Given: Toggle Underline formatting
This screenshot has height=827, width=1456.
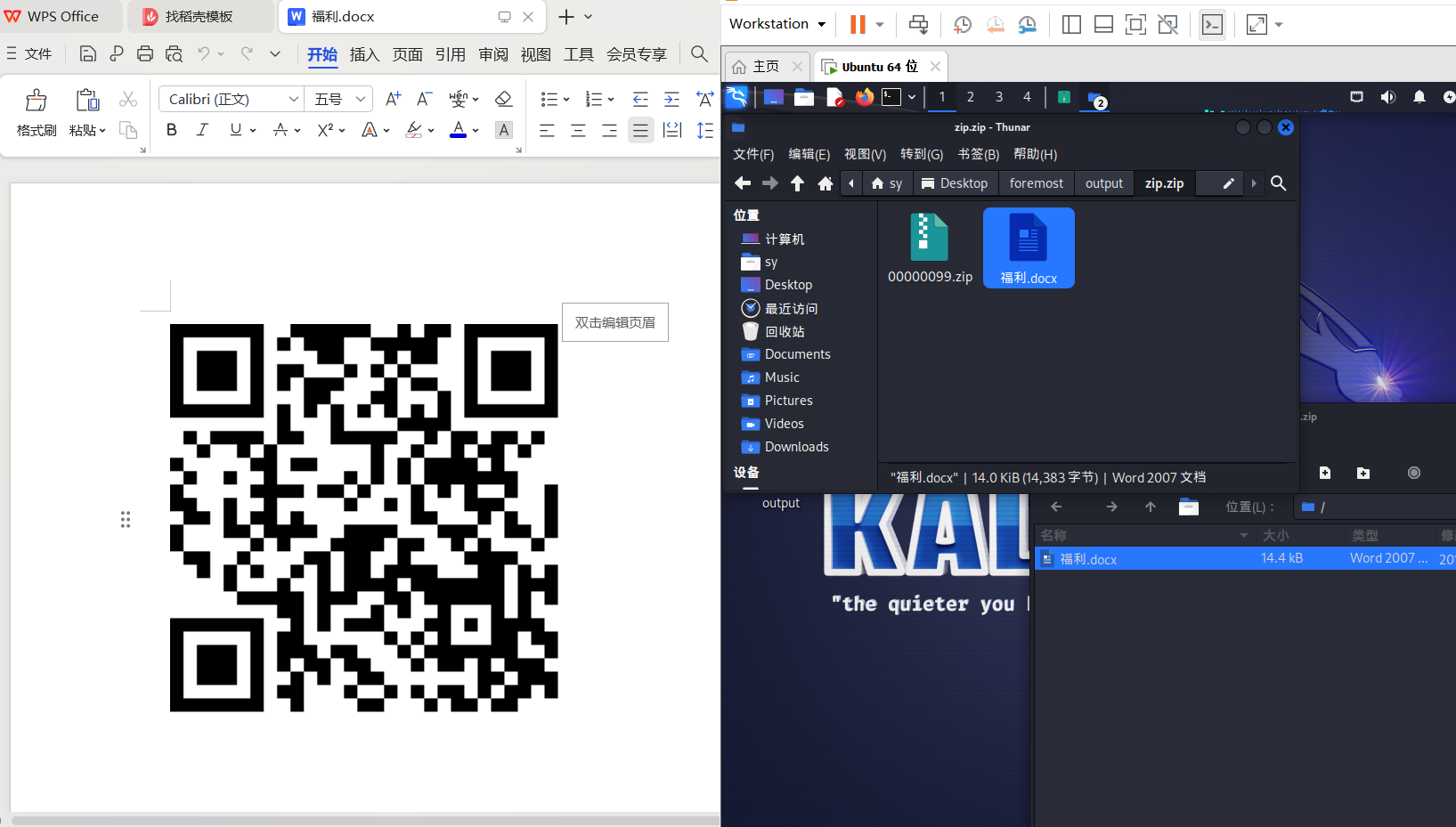Looking at the screenshot, I should [235, 130].
